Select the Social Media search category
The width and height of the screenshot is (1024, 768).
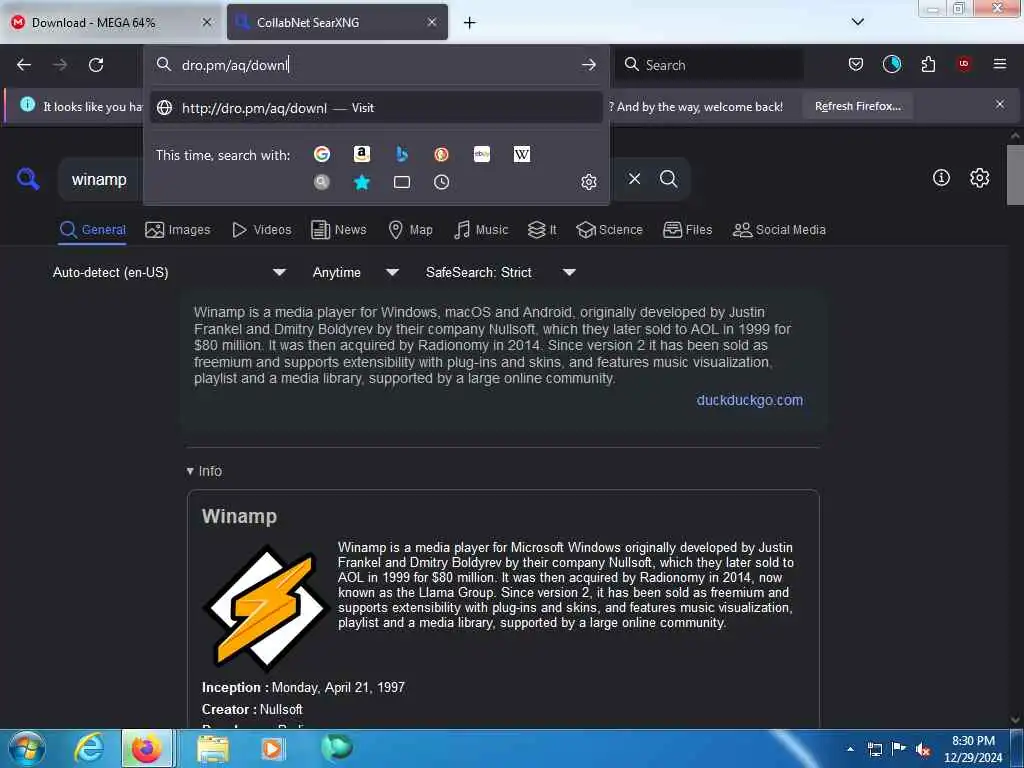[779, 230]
